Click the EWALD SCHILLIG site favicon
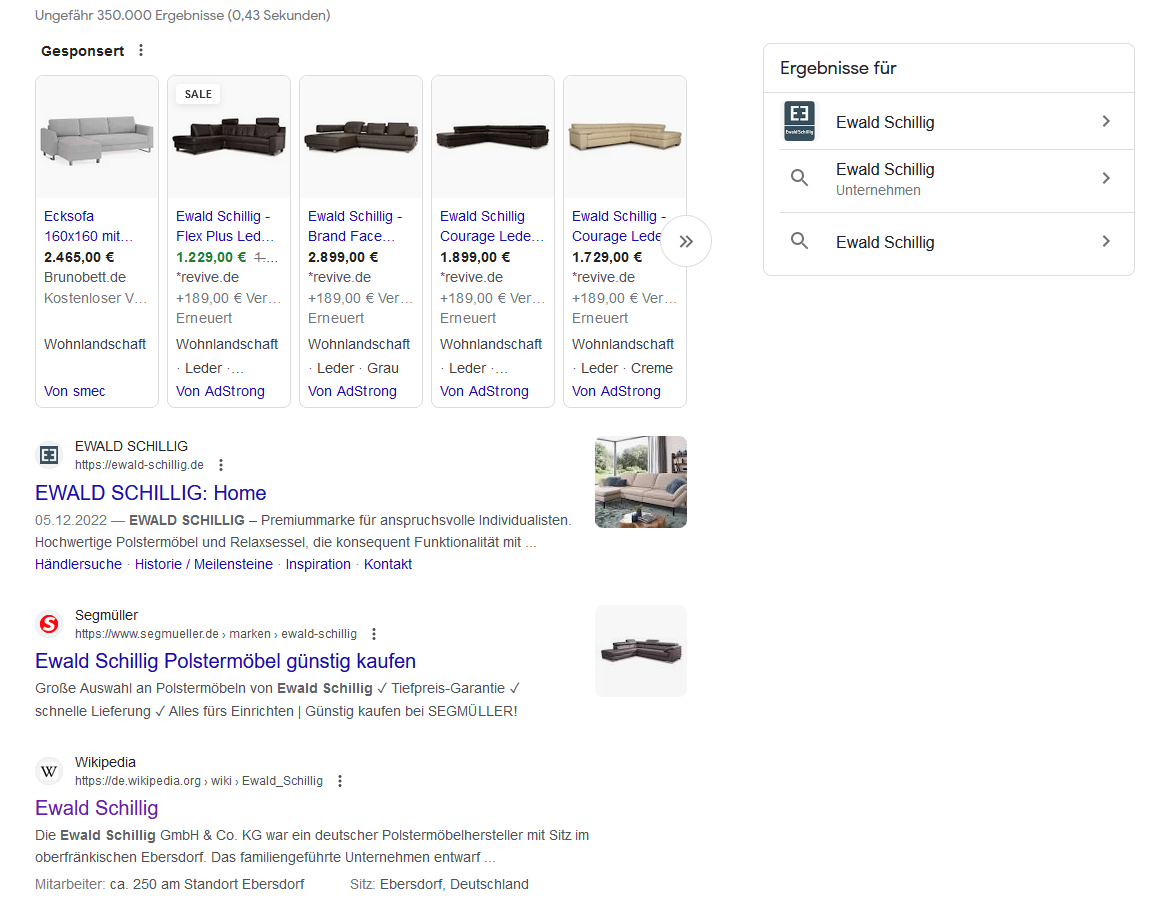Viewport: 1166px width, 921px height. click(x=49, y=455)
